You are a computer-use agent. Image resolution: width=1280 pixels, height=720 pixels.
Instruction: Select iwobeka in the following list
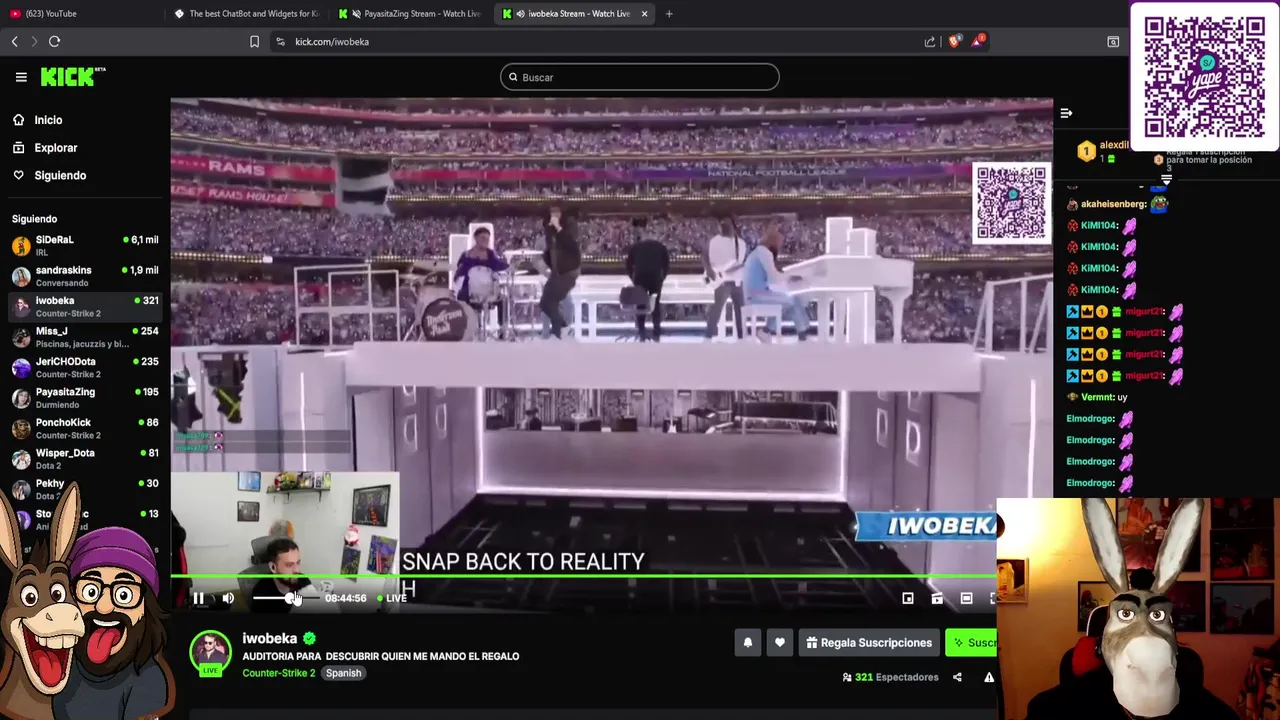(85, 306)
